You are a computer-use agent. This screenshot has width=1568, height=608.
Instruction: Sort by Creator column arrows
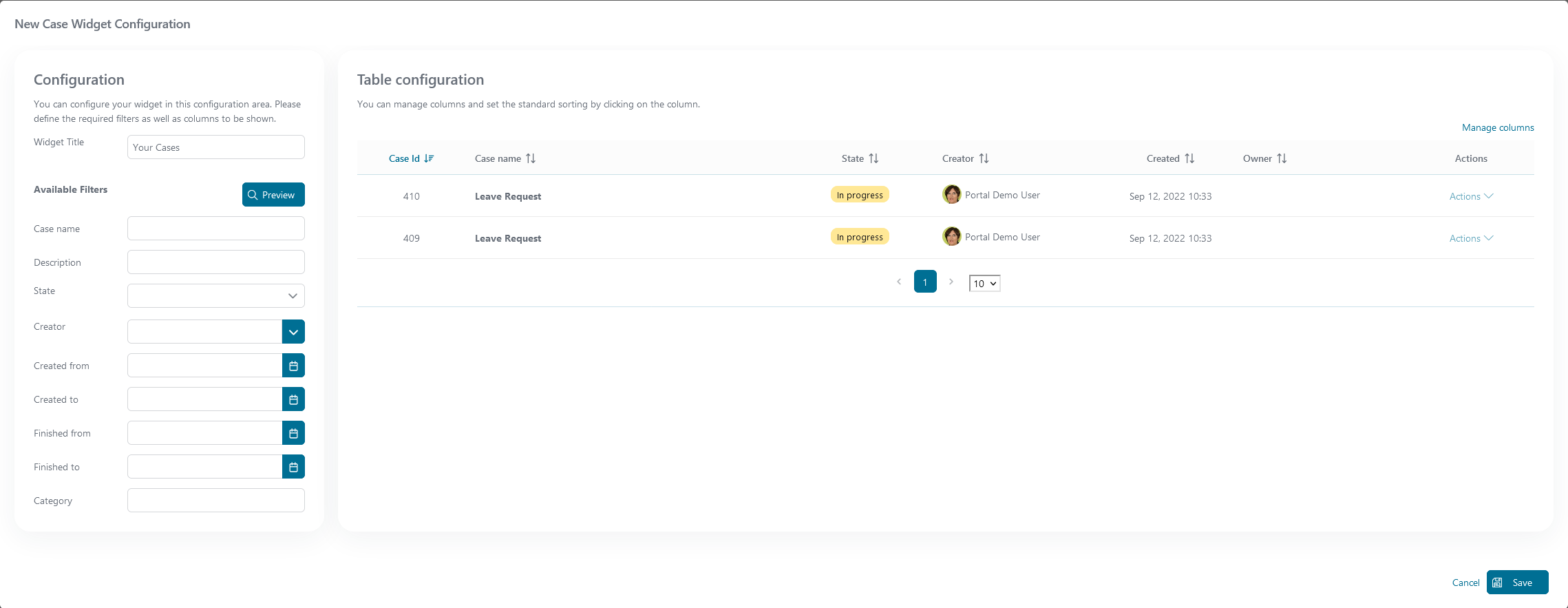(984, 158)
